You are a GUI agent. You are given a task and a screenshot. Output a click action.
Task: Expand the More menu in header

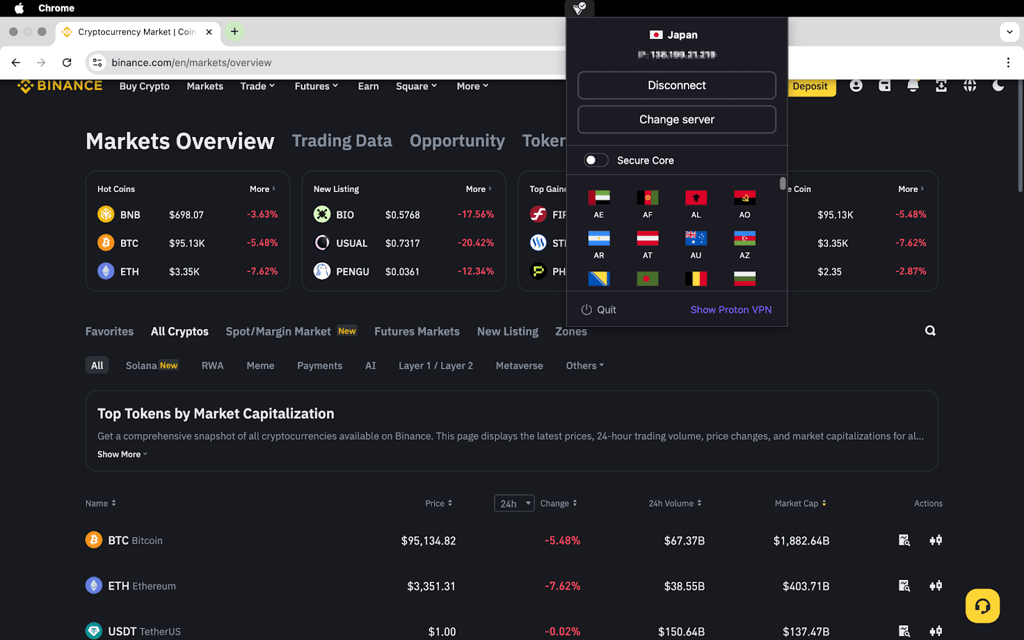(x=472, y=86)
